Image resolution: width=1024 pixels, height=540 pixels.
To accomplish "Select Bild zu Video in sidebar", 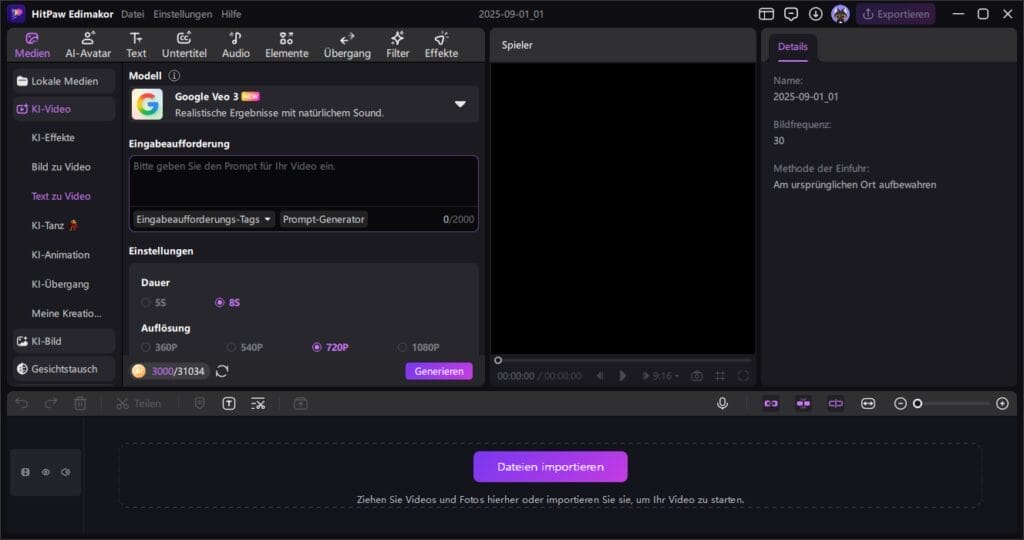I will click(x=61, y=167).
